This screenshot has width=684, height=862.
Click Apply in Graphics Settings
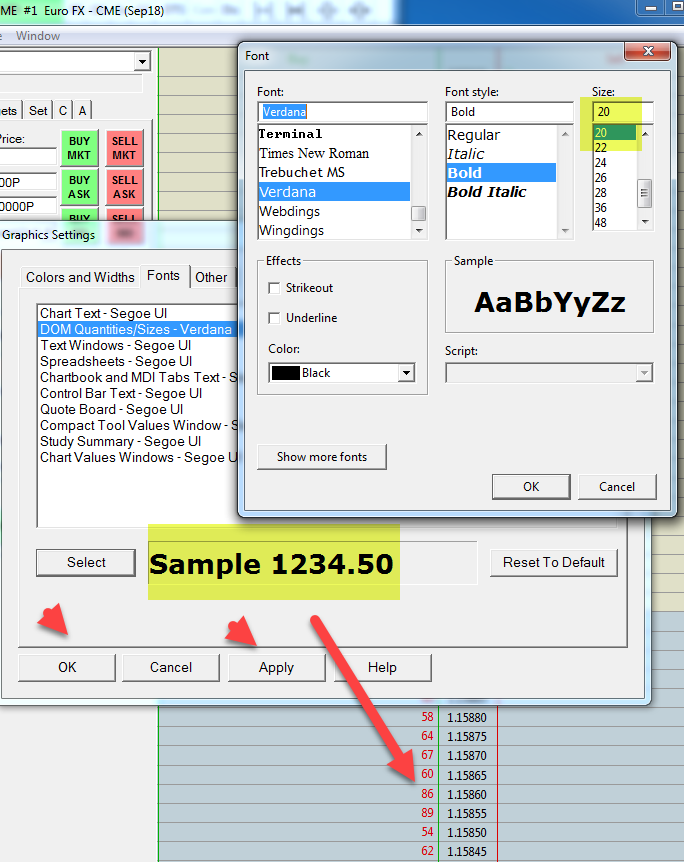coord(277,667)
